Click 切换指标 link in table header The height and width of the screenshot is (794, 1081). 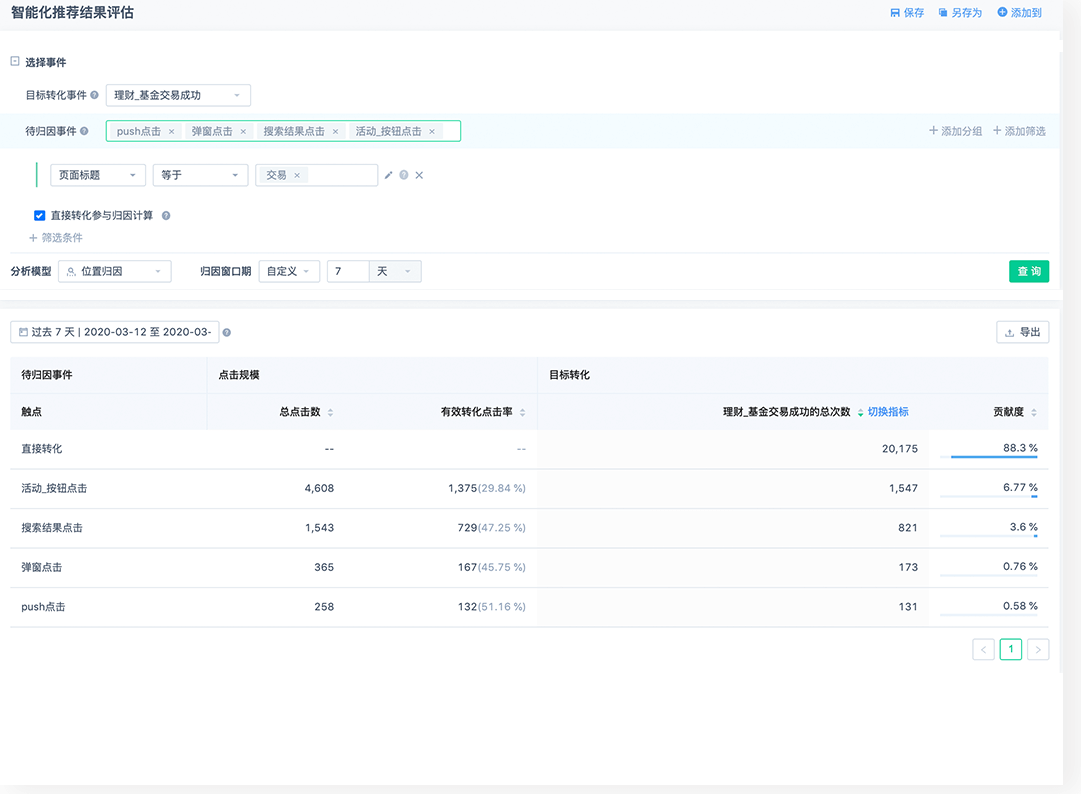tap(888, 412)
